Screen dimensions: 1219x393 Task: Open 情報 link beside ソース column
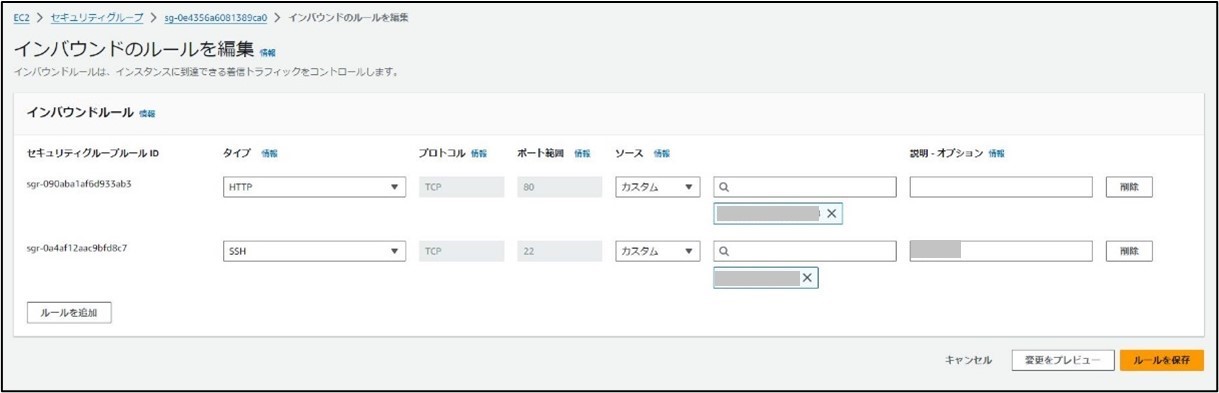coord(661,153)
